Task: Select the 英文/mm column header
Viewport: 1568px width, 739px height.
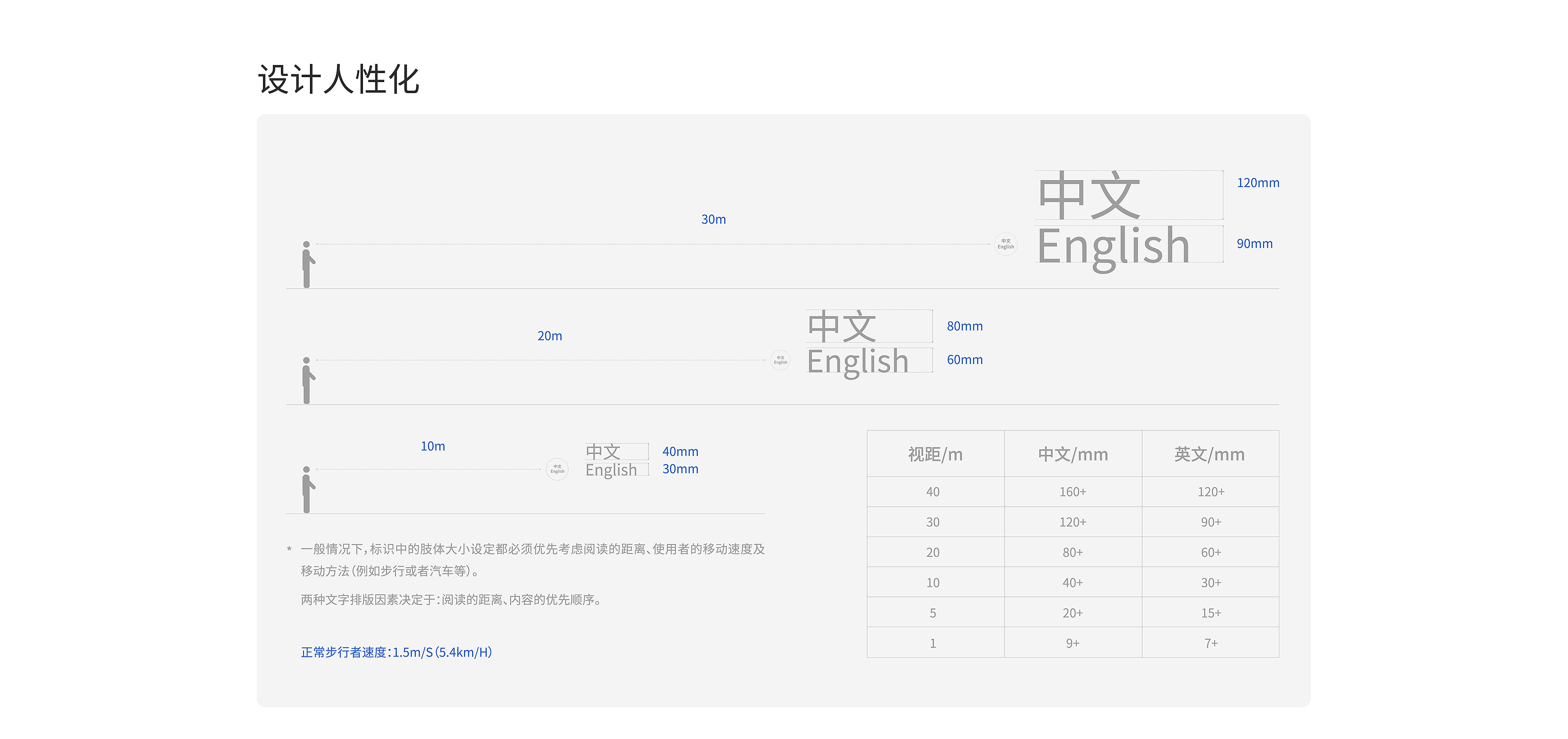Action: [x=1209, y=454]
